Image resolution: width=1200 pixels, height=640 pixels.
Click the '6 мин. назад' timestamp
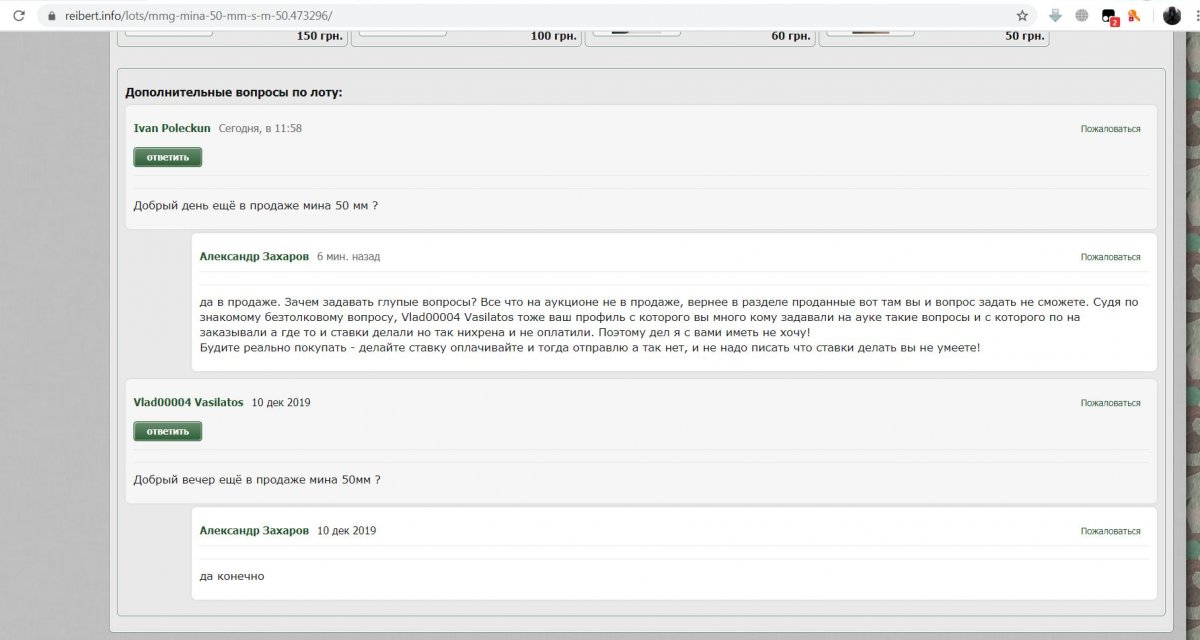(x=348, y=257)
